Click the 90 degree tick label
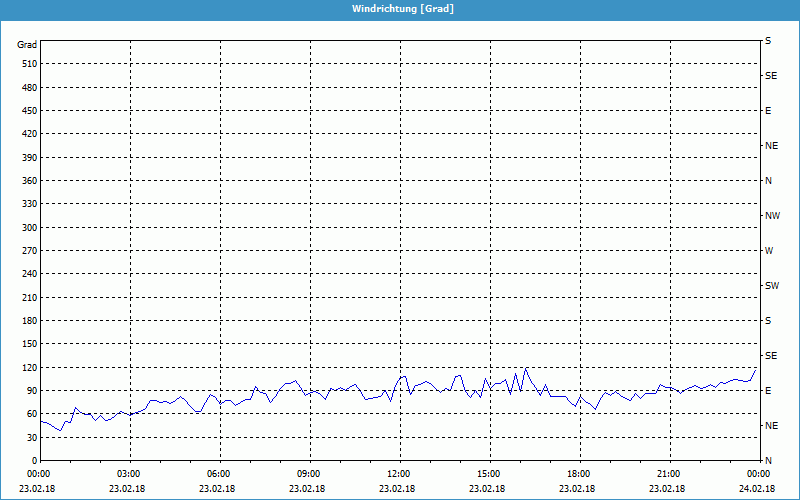The height and width of the screenshot is (500, 800). click(30, 391)
